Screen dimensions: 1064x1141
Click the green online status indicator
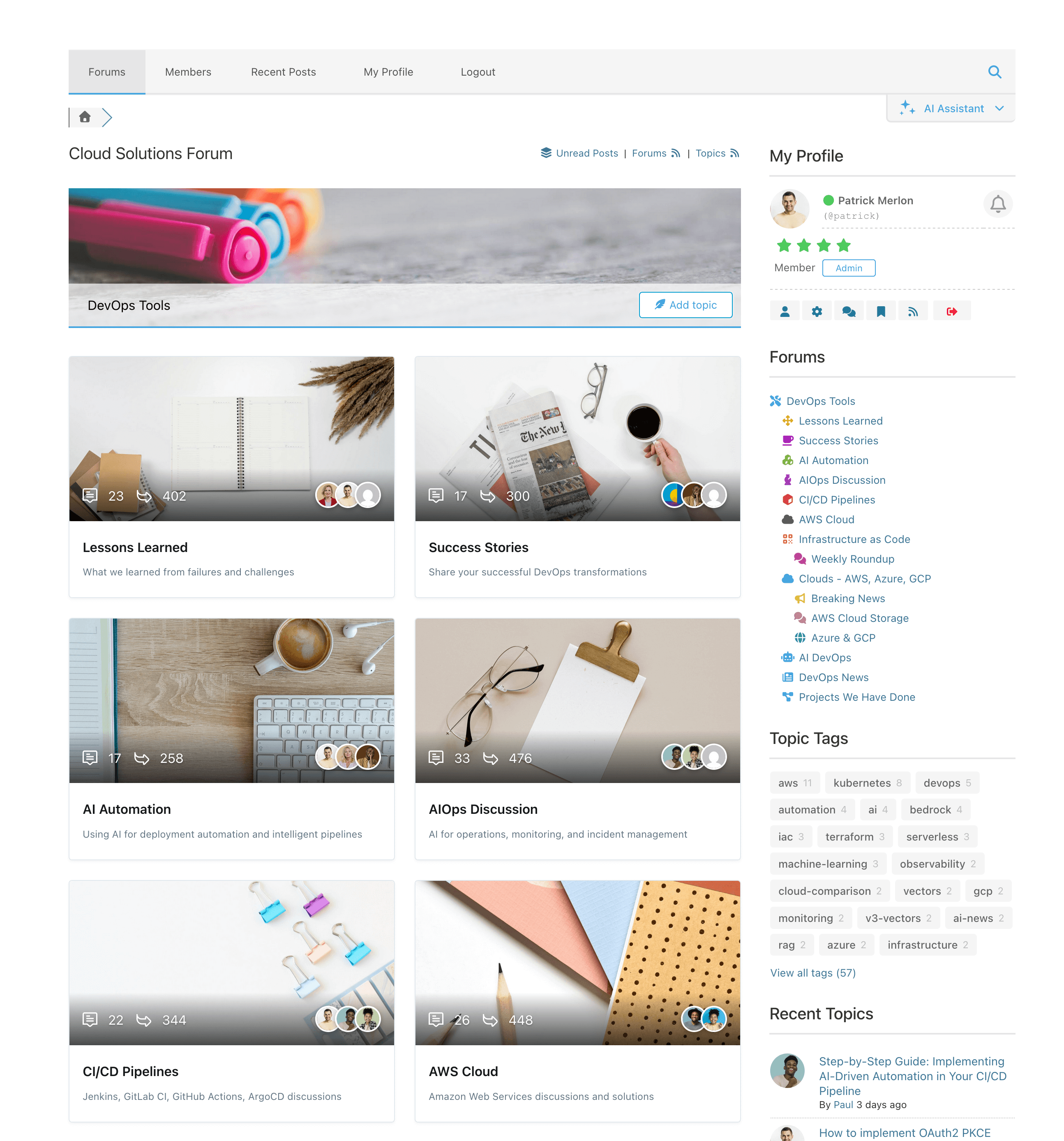coord(828,200)
